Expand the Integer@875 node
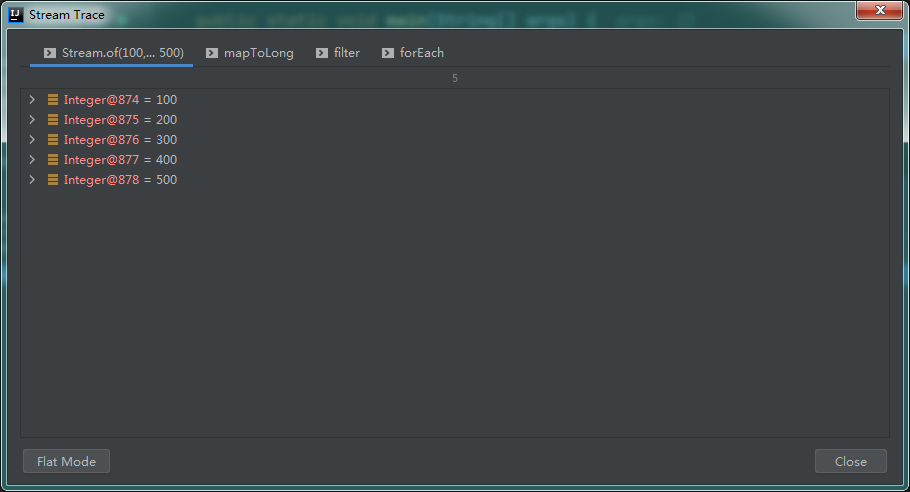The image size is (910, 492). click(x=32, y=120)
